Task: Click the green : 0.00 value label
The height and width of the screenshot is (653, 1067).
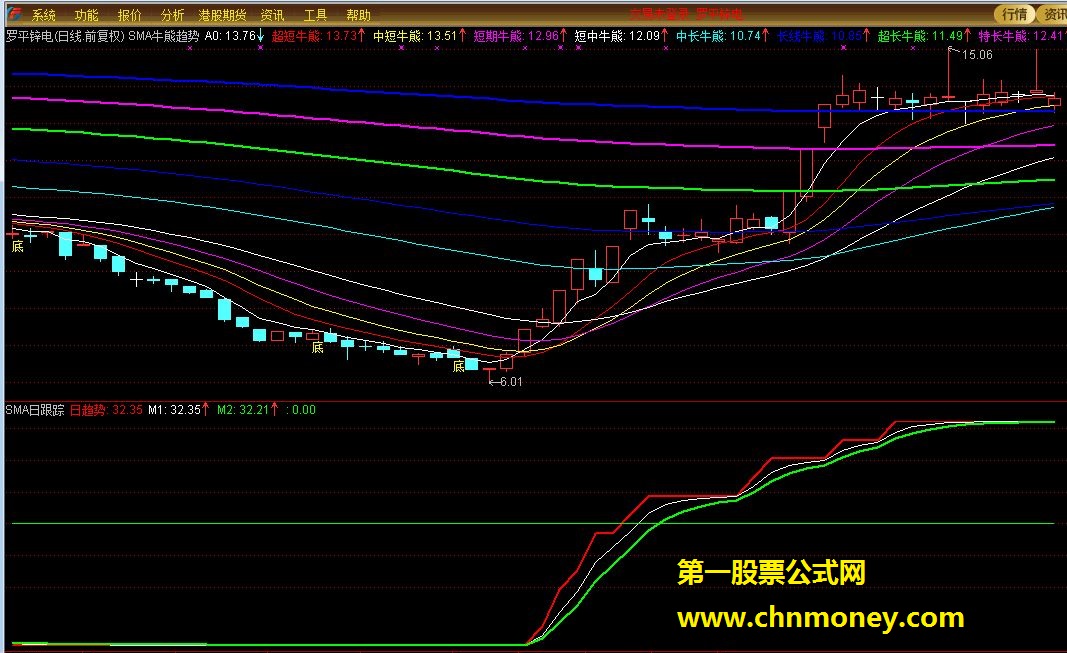Action: [x=301, y=410]
